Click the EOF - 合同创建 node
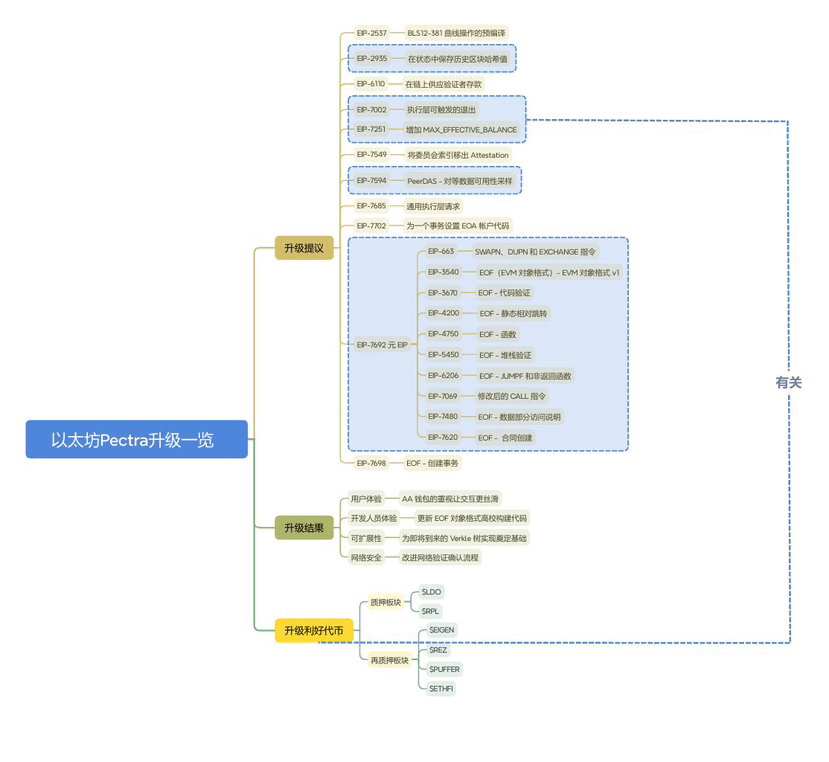Screen dimensions: 829x762 tap(505, 437)
